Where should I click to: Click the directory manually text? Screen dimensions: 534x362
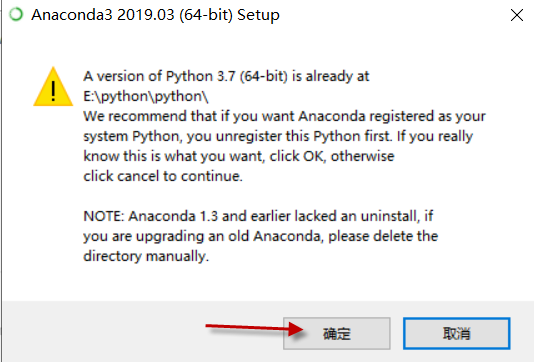[146, 256]
